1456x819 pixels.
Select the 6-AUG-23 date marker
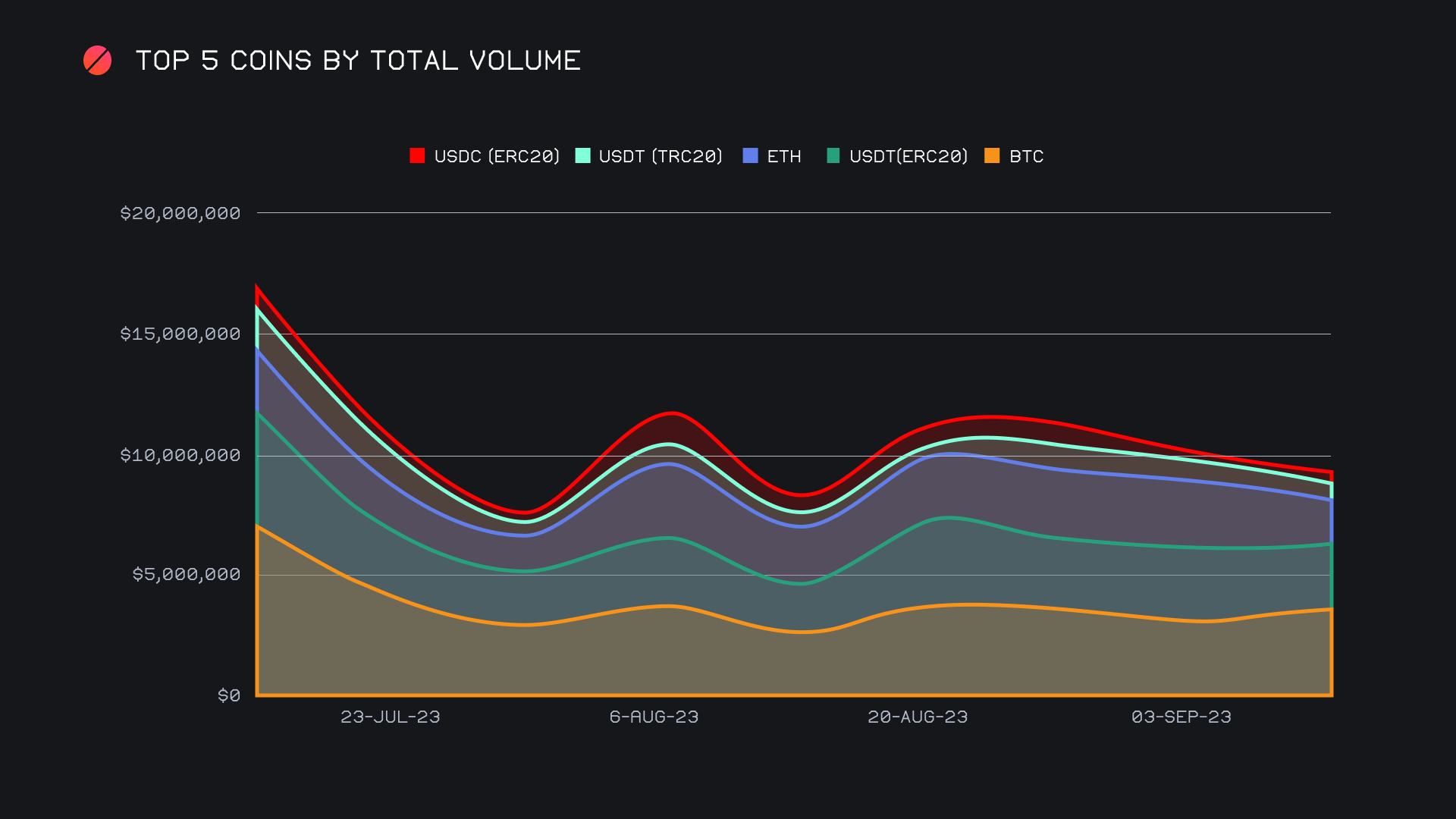[654, 717]
